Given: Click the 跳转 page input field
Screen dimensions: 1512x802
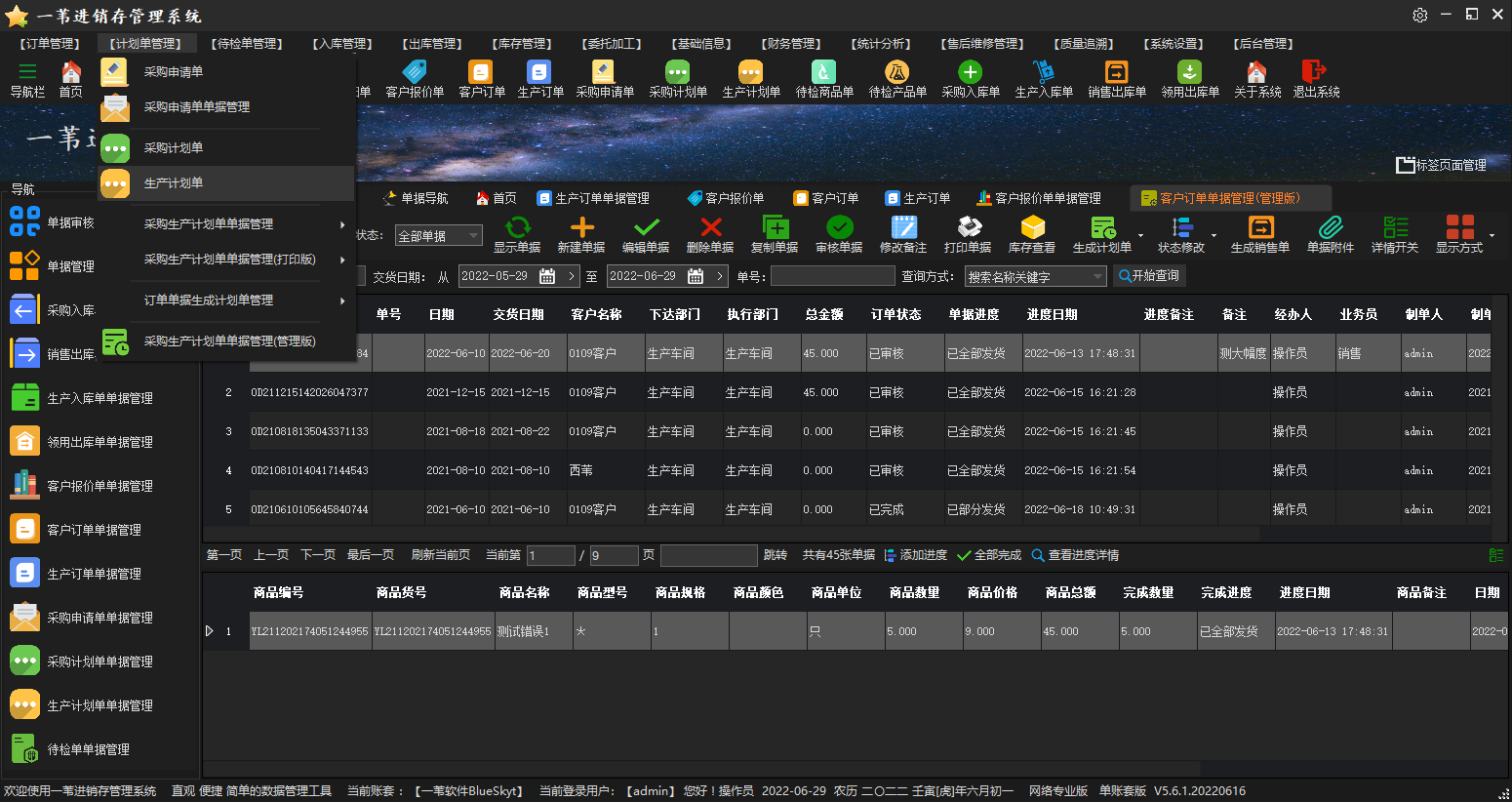Looking at the screenshot, I should pyautogui.click(x=709, y=555).
